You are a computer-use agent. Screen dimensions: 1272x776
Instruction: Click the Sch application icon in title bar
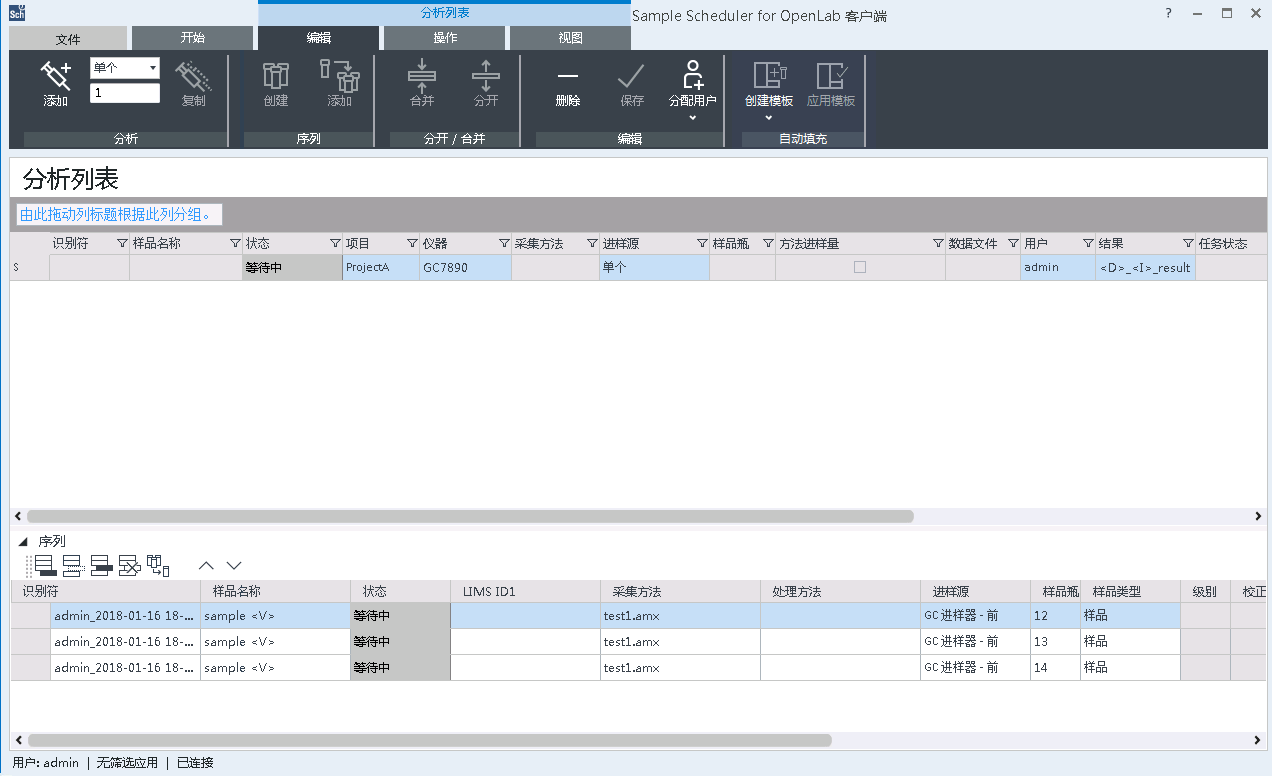point(16,13)
